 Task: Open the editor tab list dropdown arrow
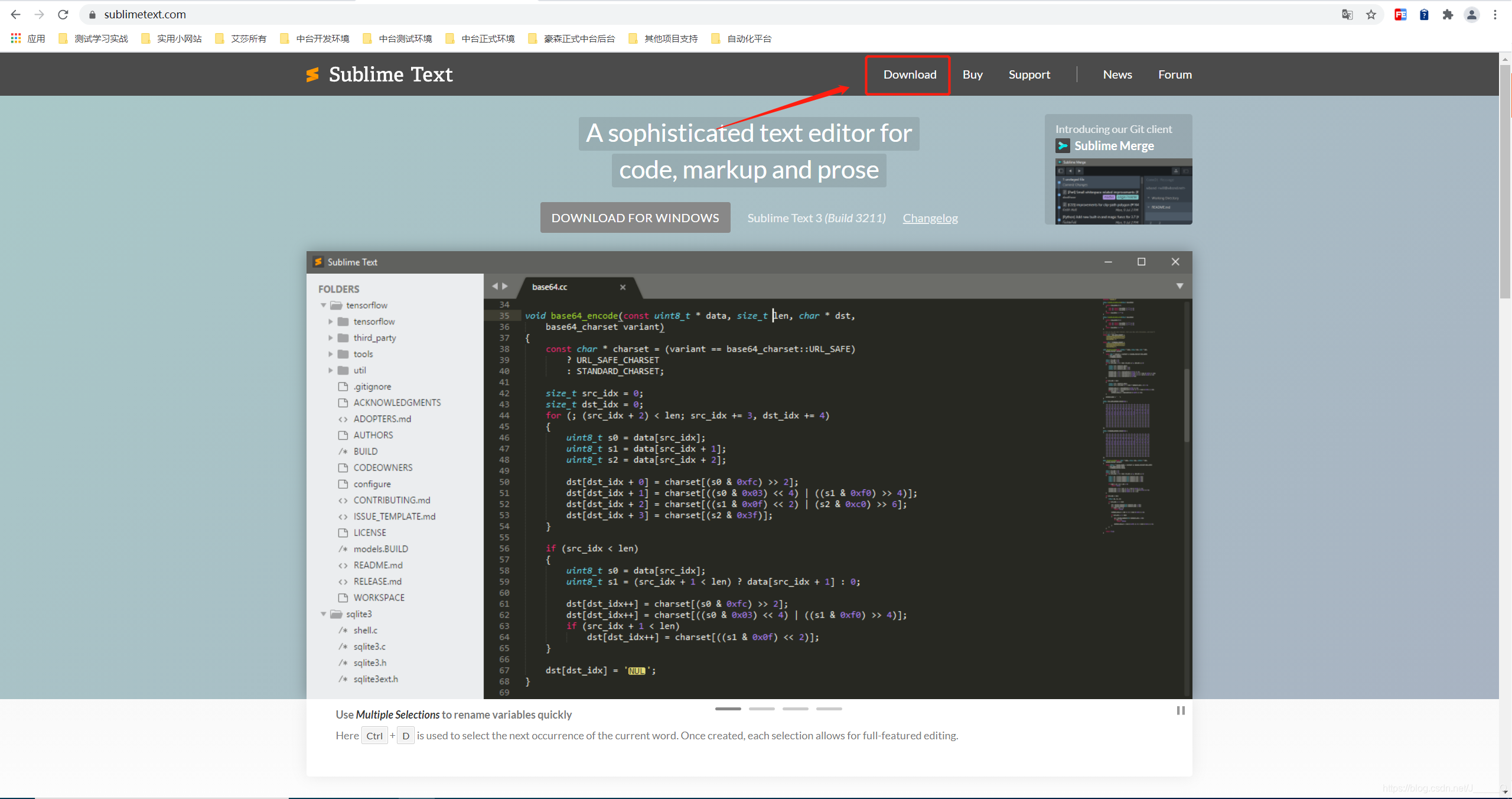pos(1179,286)
